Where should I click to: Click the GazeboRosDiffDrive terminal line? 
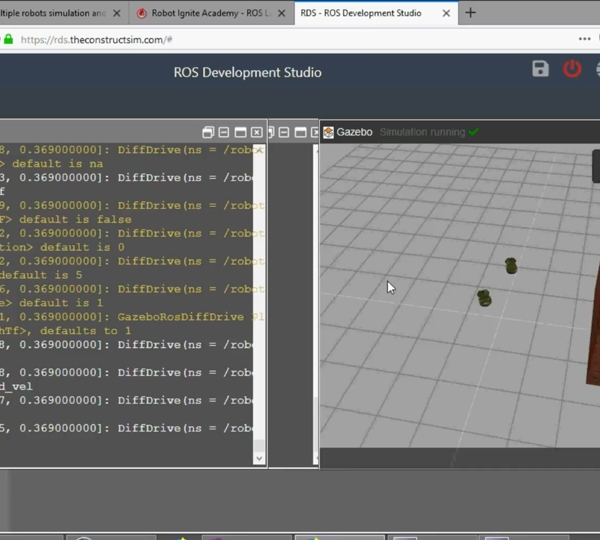[132, 317]
